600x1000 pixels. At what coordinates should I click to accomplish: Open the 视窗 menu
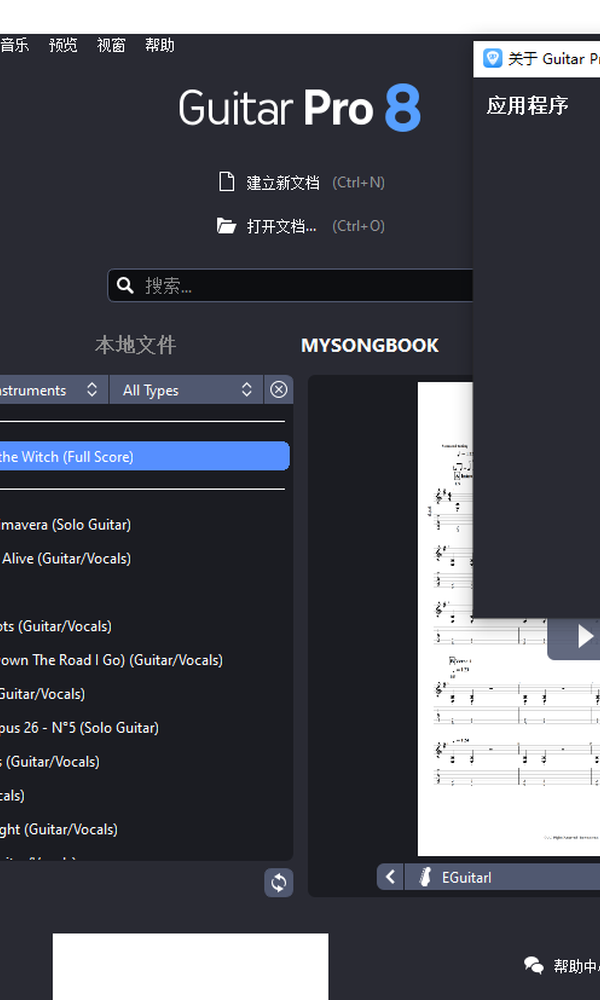point(111,45)
